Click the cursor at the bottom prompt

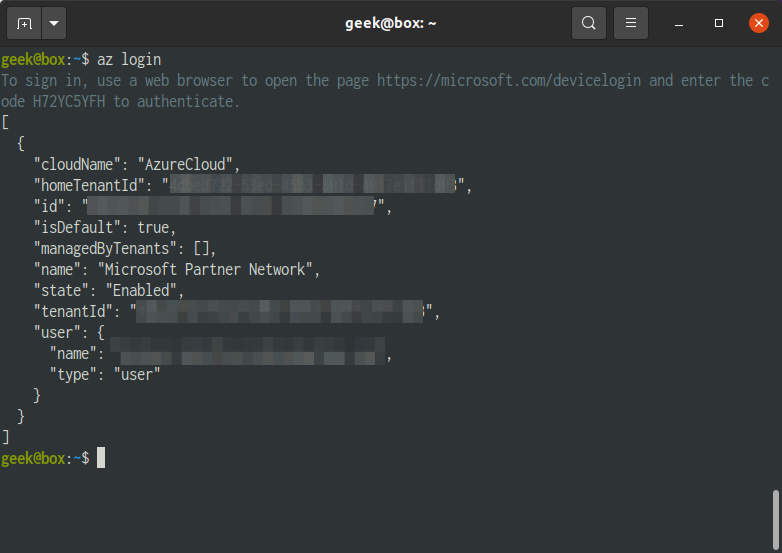101,458
